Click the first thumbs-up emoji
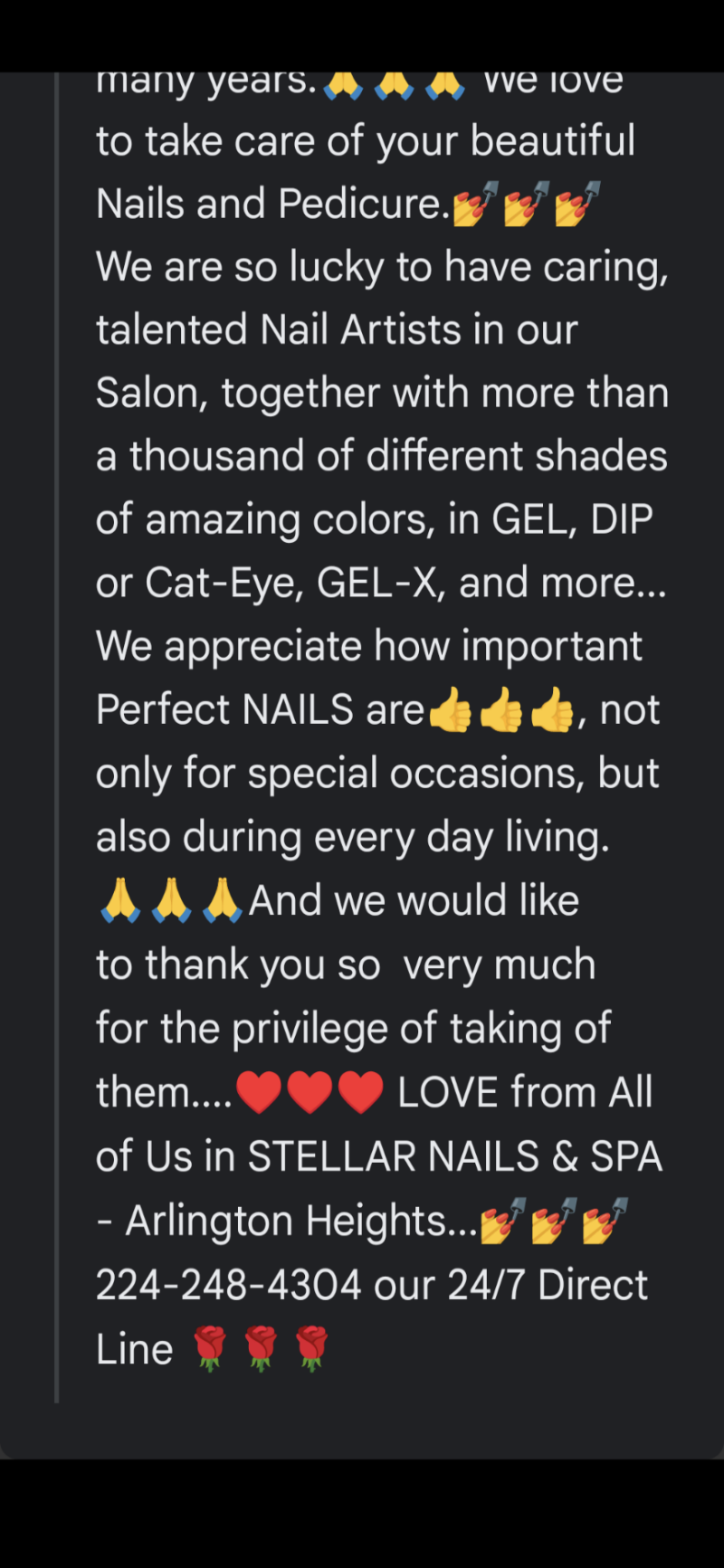The width and height of the screenshot is (724, 1568). coord(450,710)
